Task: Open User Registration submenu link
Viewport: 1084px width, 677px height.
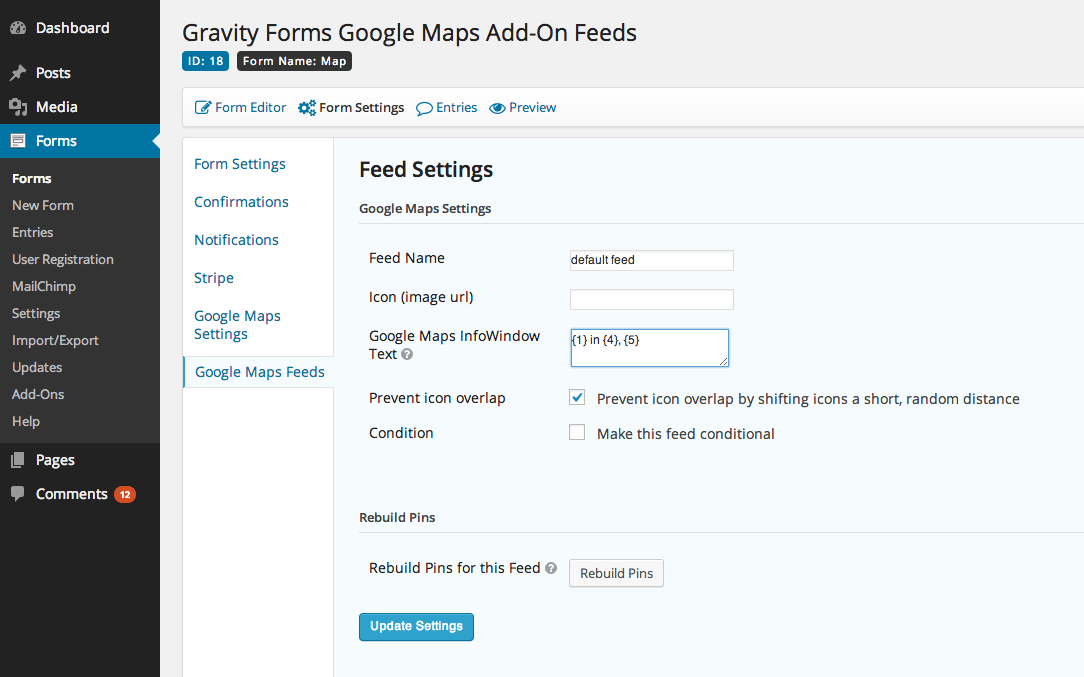Action: click(63, 259)
